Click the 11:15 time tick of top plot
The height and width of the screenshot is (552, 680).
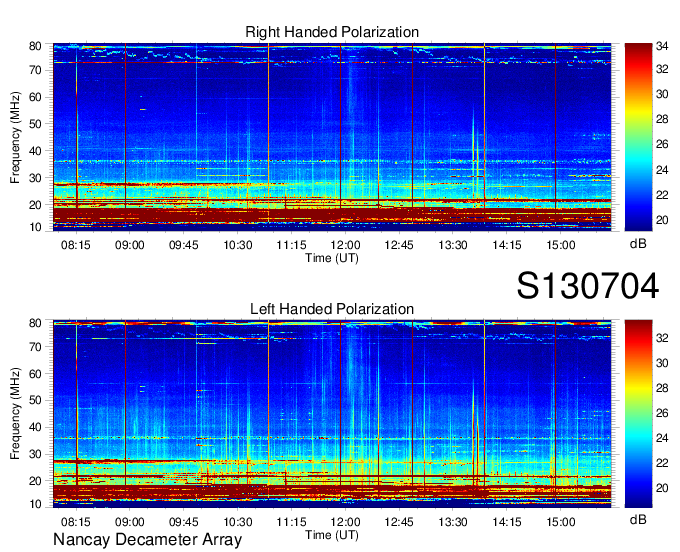pyautogui.click(x=291, y=245)
